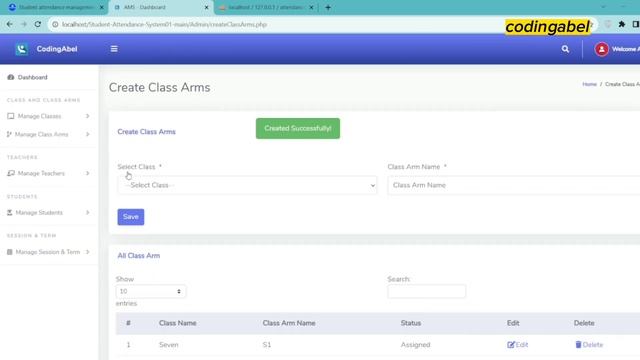Click the Edit link for S1
Image resolution: width=640 pixels, height=360 pixels.
point(518,345)
